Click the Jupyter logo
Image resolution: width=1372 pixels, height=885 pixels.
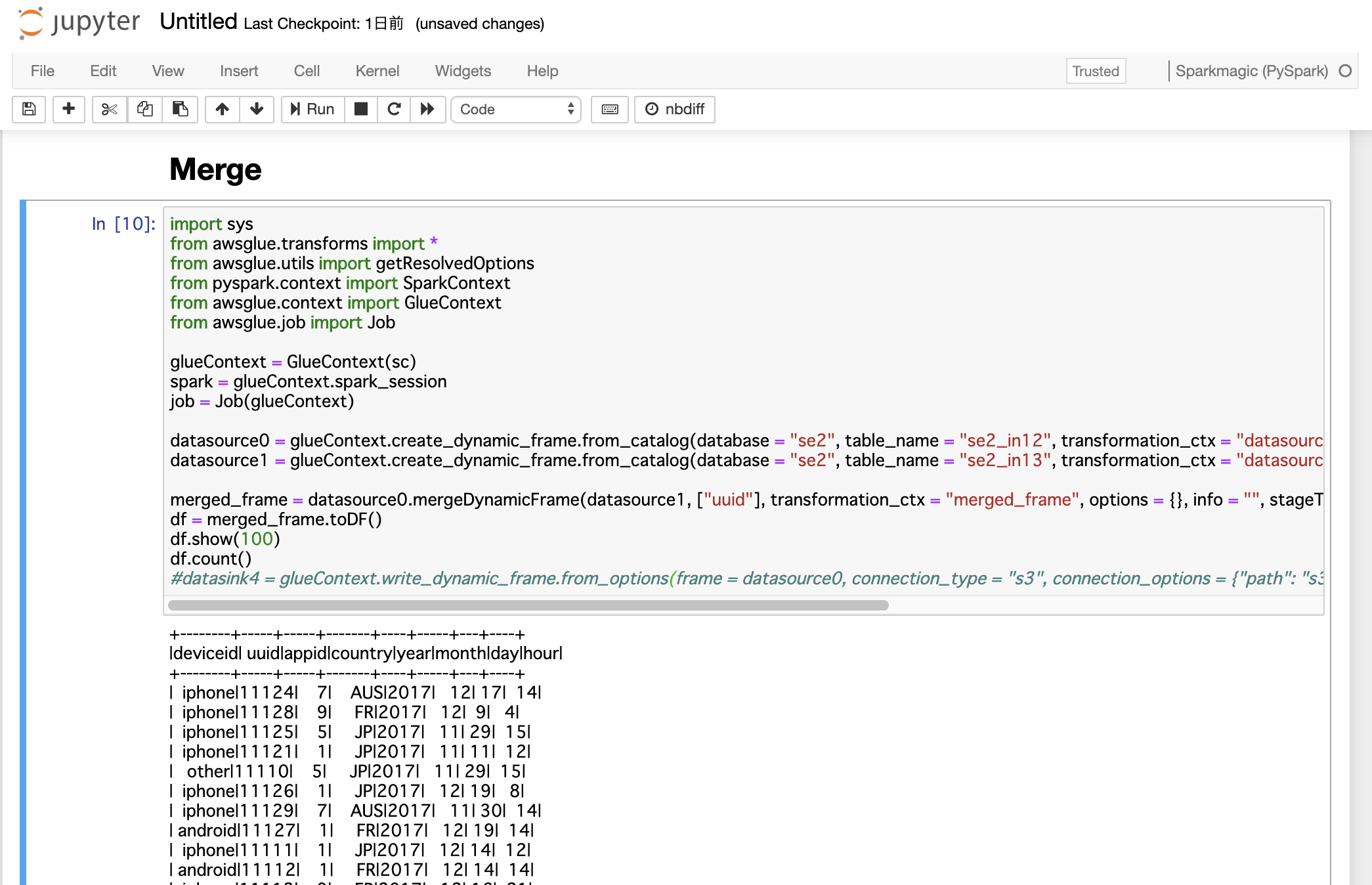tap(79, 23)
